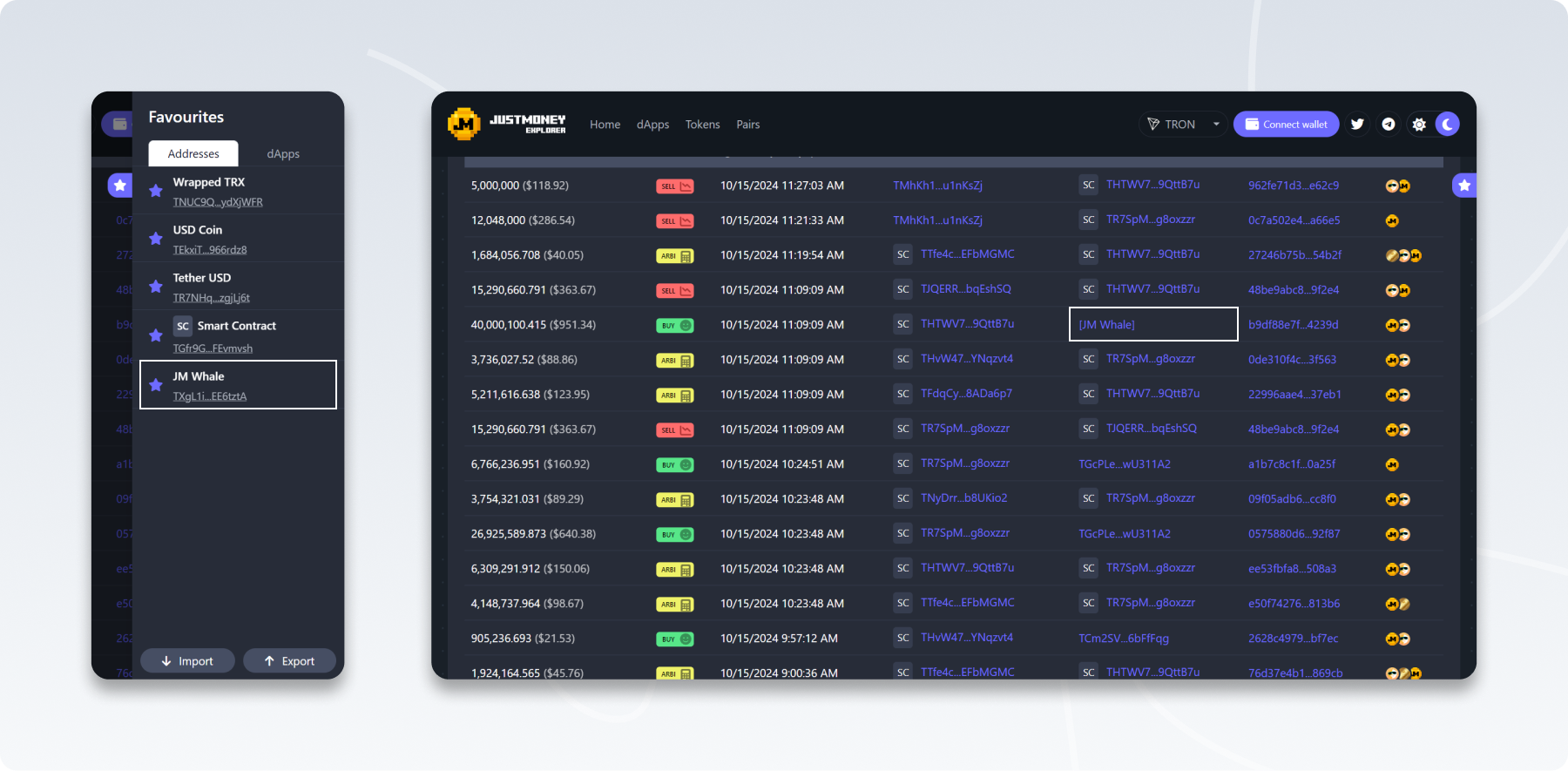Screen dimensions: 1568x771
Task: Open the dApps menu item
Action: click(653, 125)
